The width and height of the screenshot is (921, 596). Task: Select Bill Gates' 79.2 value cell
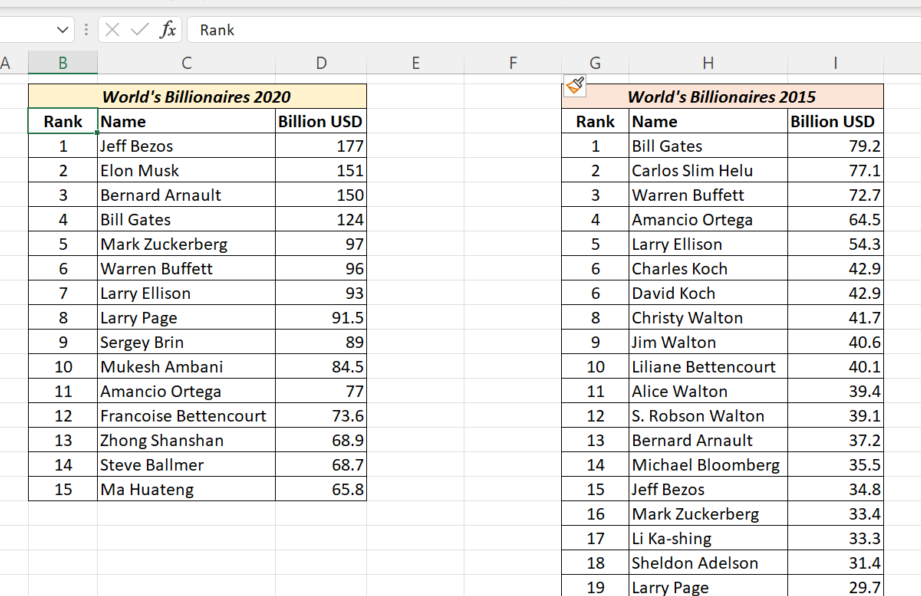pyautogui.click(x=835, y=145)
